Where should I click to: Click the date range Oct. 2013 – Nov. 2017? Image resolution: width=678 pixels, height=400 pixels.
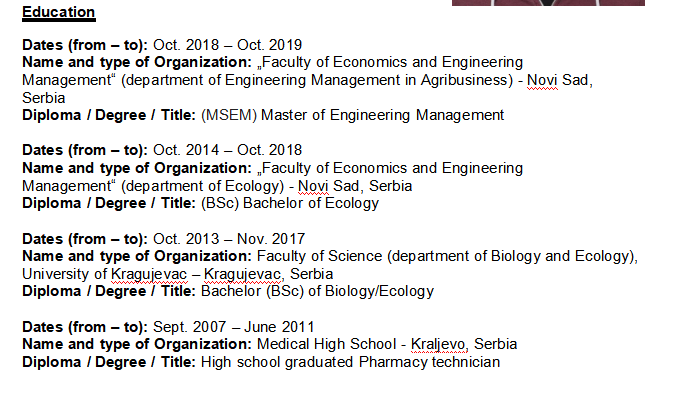[229, 238]
